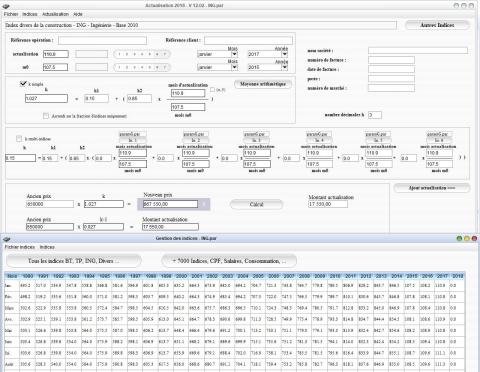Image resolution: width=480 pixels, height=372 pixels.
Task: Open the Fichier indices menu in Gestion des indices
Action: click(x=20, y=247)
